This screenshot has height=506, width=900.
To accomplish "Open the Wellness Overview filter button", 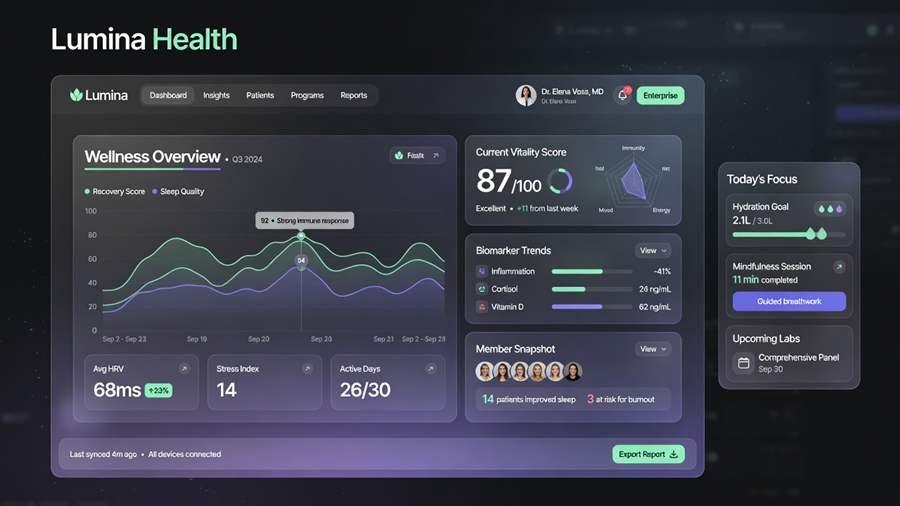I will point(417,155).
